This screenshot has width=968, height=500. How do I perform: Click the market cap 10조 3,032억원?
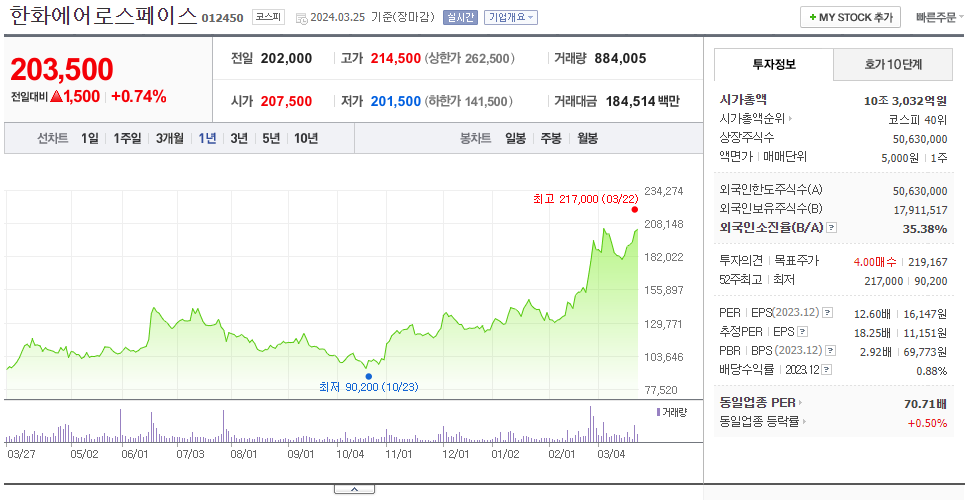pos(906,101)
